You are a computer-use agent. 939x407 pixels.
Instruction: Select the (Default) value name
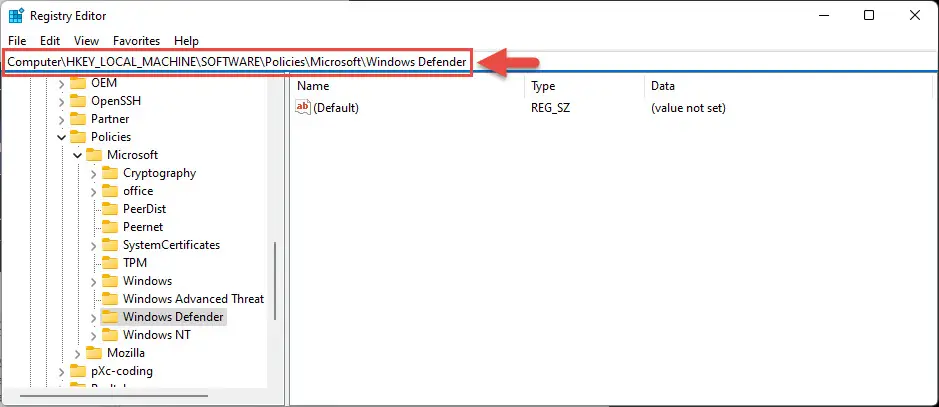click(336, 108)
